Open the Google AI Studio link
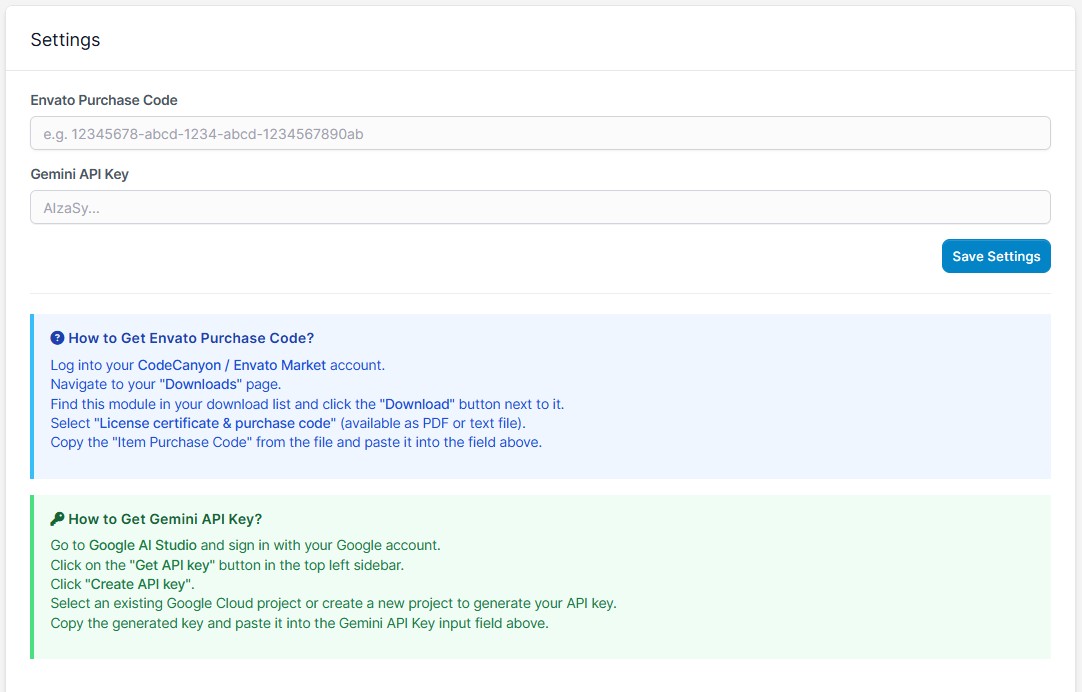The height and width of the screenshot is (692, 1082). pos(143,545)
